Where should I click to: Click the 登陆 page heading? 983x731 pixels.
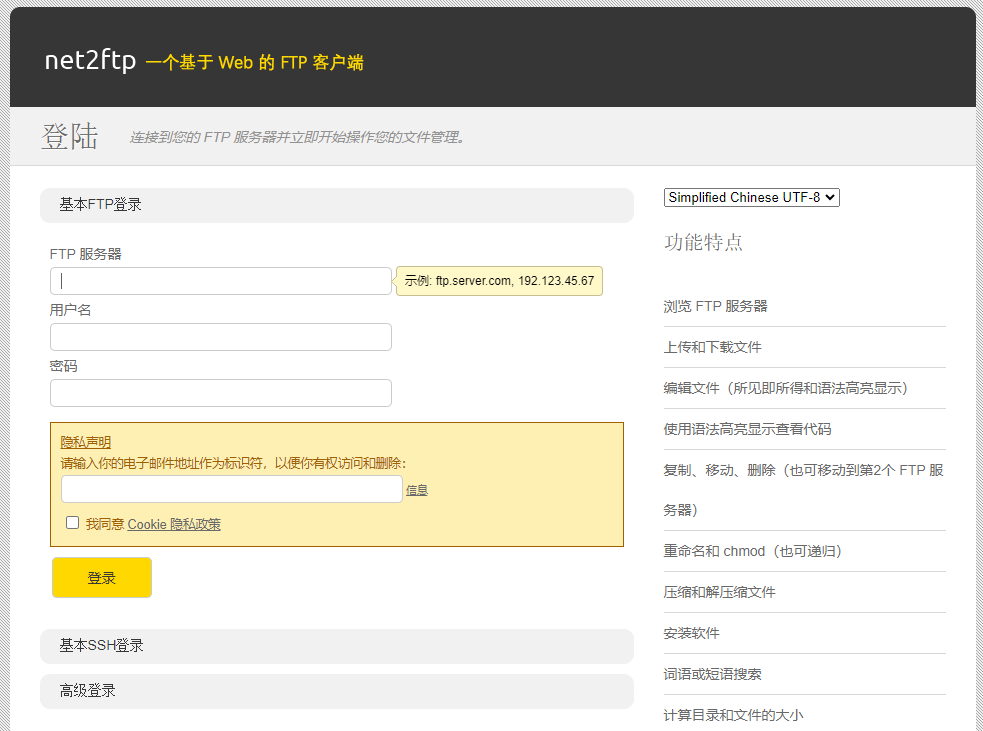(x=70, y=136)
